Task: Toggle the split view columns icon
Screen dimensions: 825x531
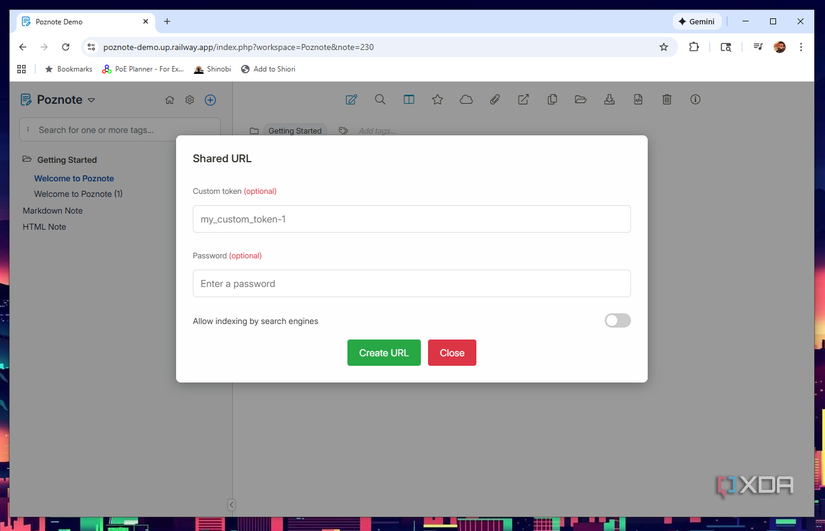Action: tap(409, 99)
